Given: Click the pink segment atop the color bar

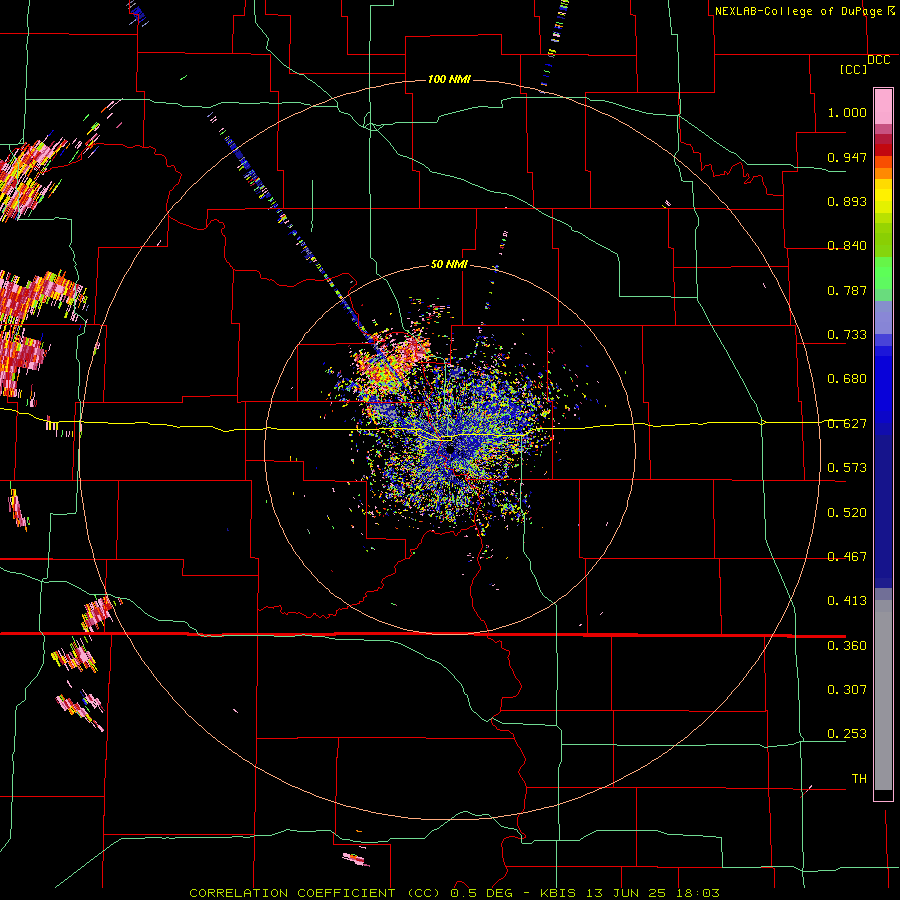Looking at the screenshot, I should (883, 107).
